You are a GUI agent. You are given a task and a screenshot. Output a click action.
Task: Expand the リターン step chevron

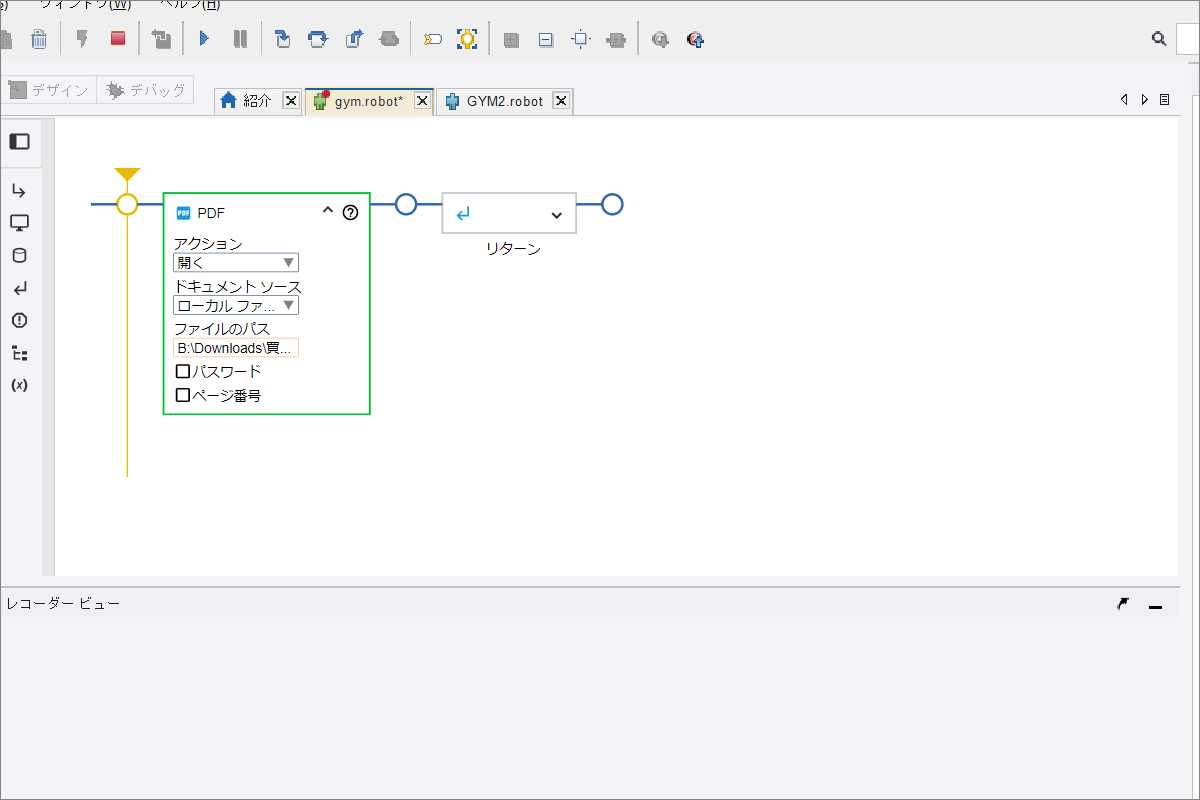point(557,214)
